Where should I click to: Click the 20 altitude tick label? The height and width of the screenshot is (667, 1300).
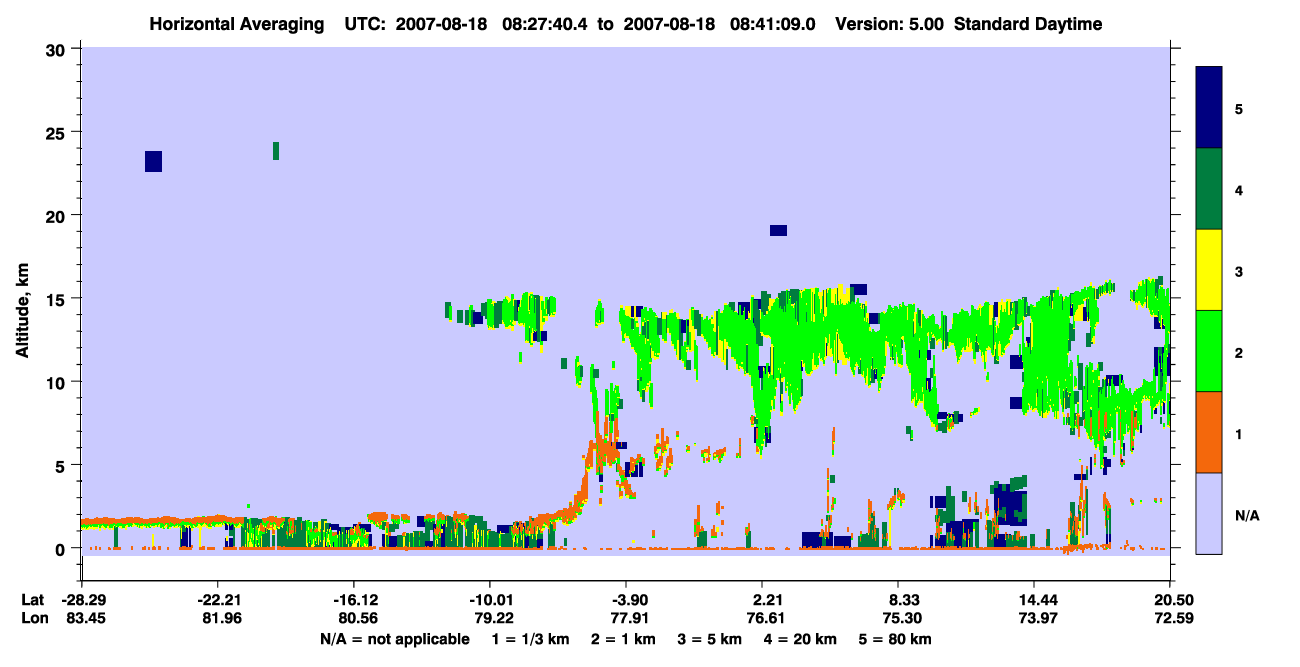click(x=58, y=215)
